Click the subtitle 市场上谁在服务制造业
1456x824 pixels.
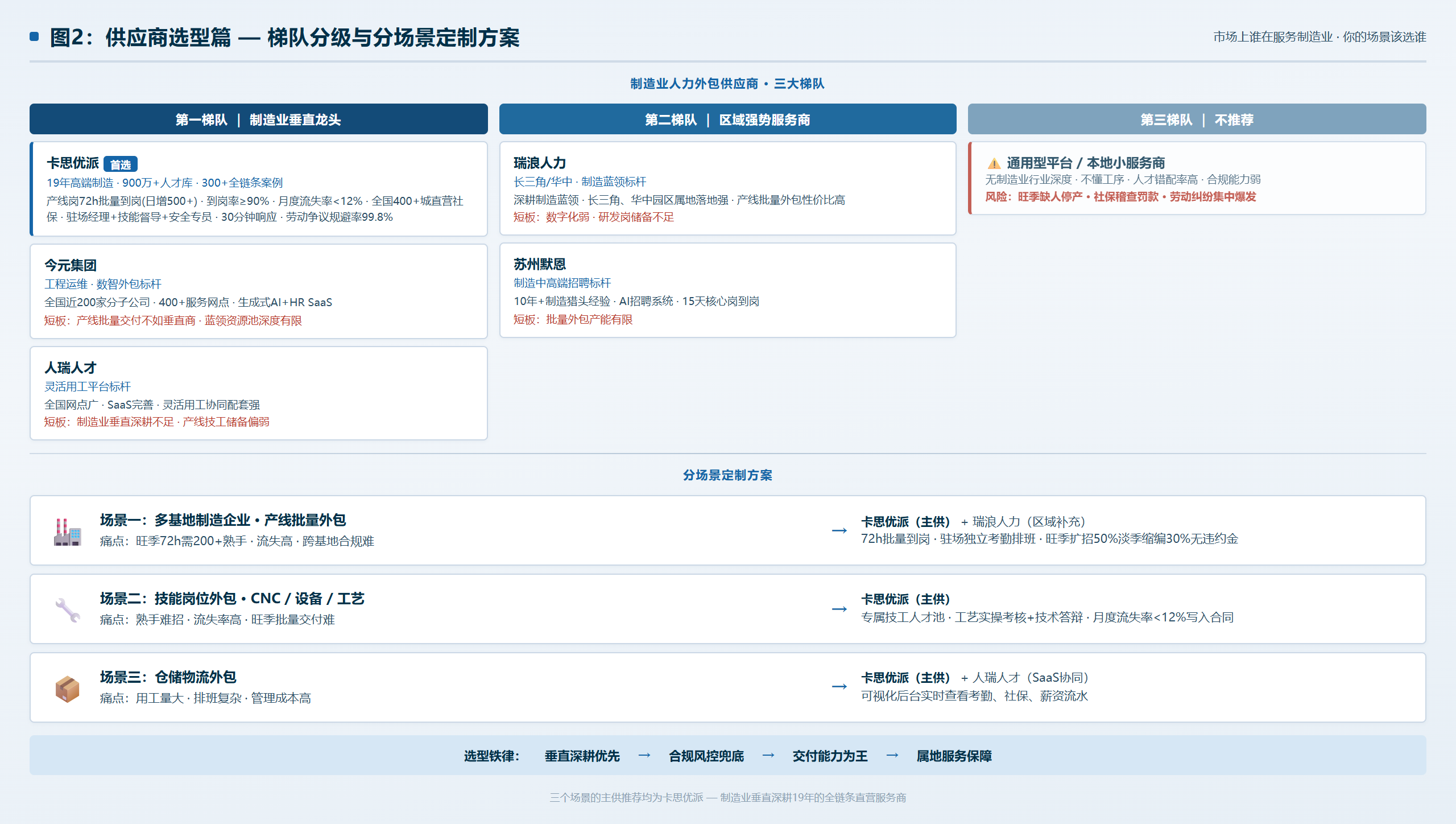pyautogui.click(x=1273, y=37)
